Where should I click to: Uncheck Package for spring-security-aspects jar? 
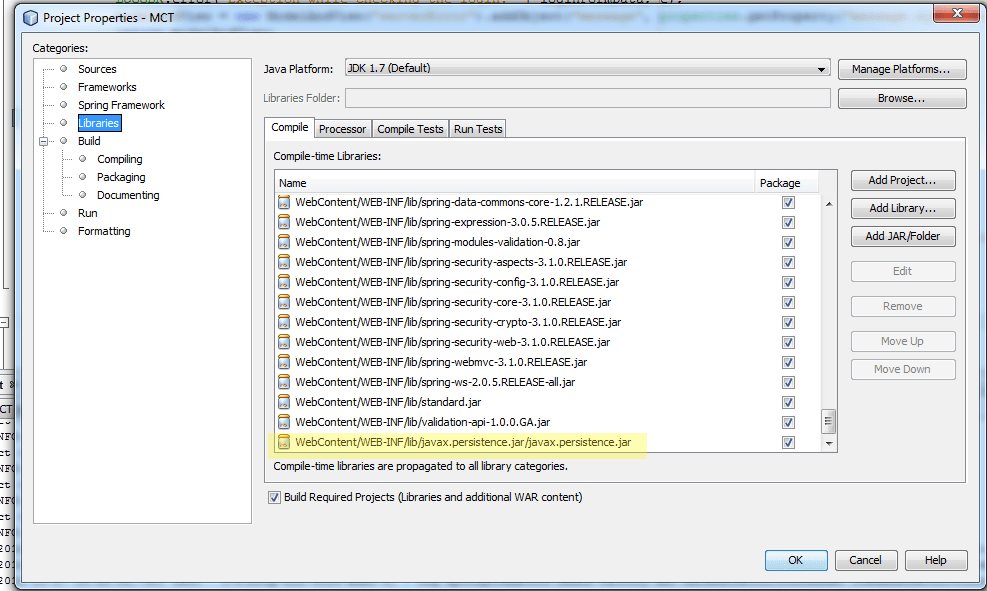(788, 262)
